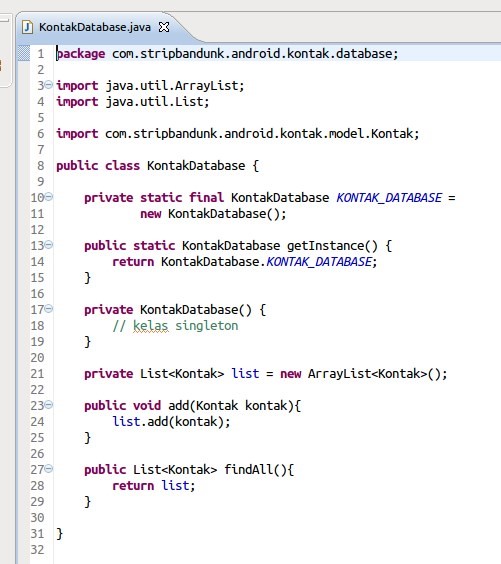Click the marker bar next to line 1
This screenshot has height=564, width=501.
coord(24,54)
